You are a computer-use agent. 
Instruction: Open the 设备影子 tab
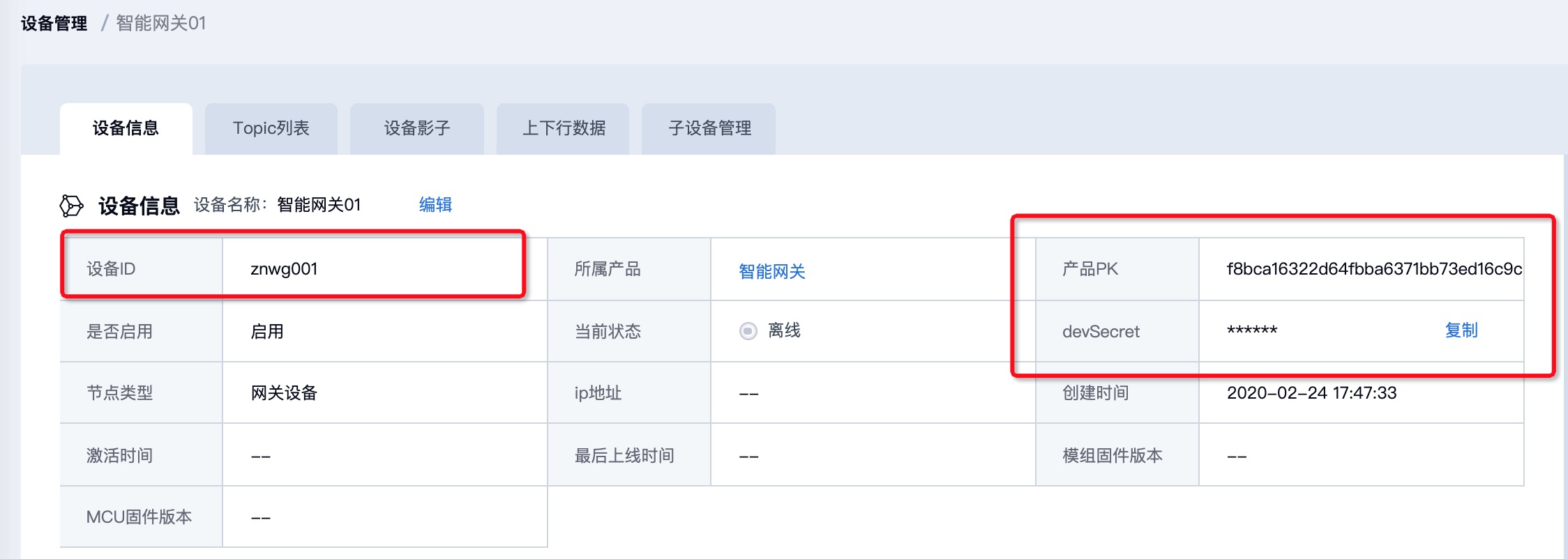coord(416,128)
